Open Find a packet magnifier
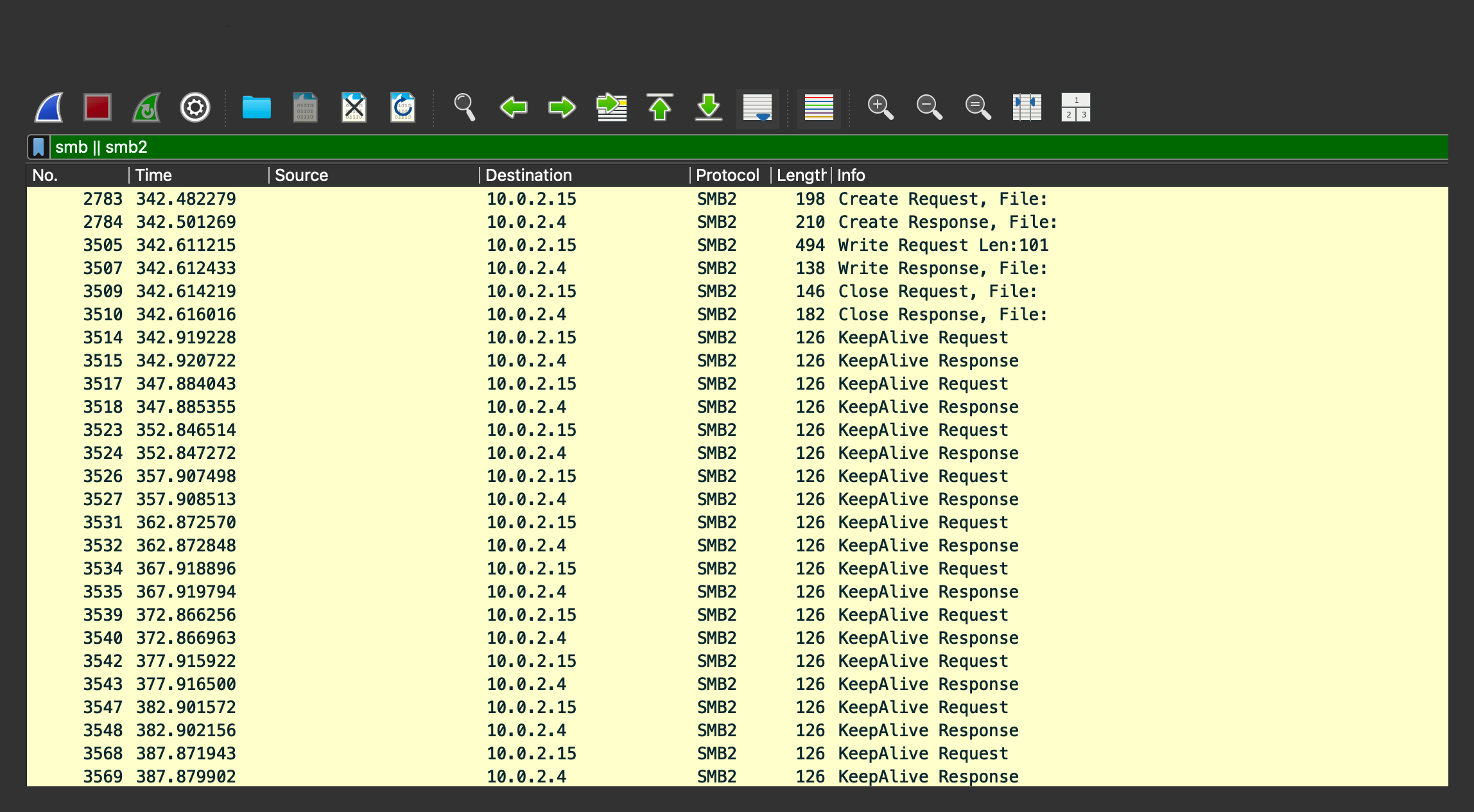1474x812 pixels. [465, 107]
